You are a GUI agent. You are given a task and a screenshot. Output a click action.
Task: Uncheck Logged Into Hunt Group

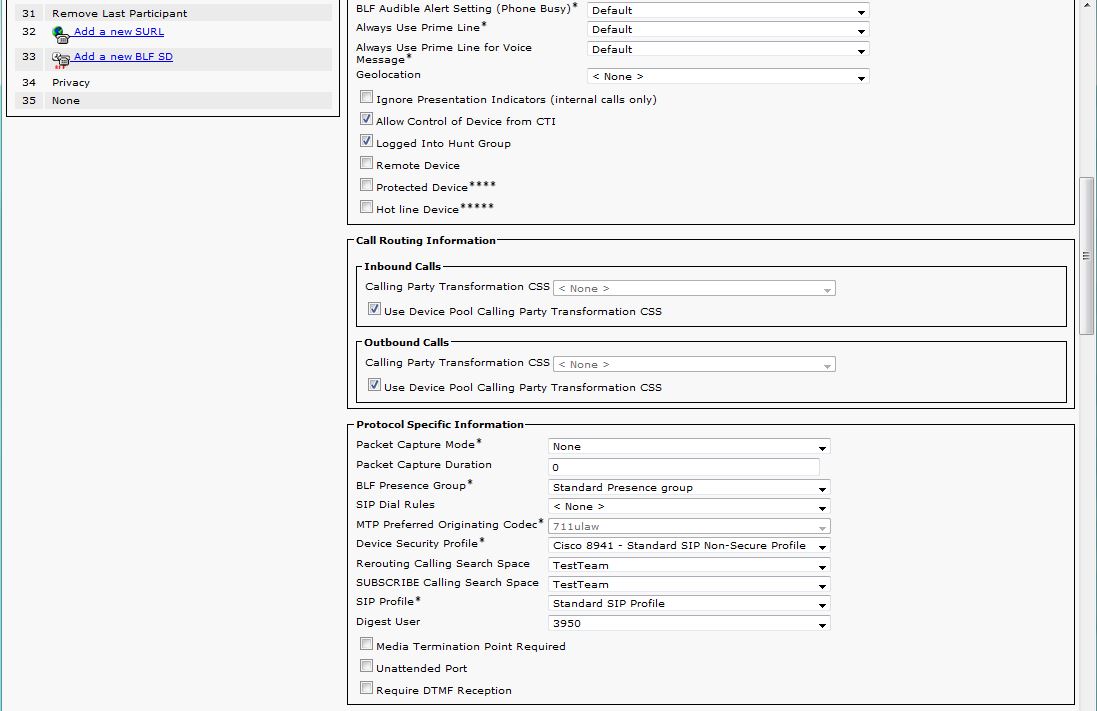pos(367,141)
